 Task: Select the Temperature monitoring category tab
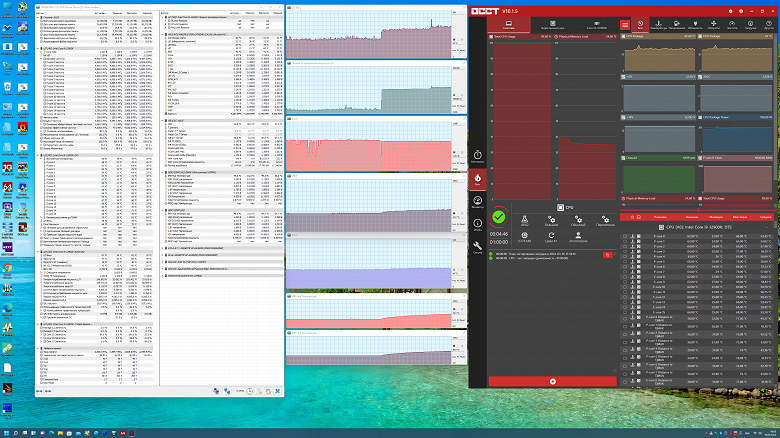coord(658,25)
